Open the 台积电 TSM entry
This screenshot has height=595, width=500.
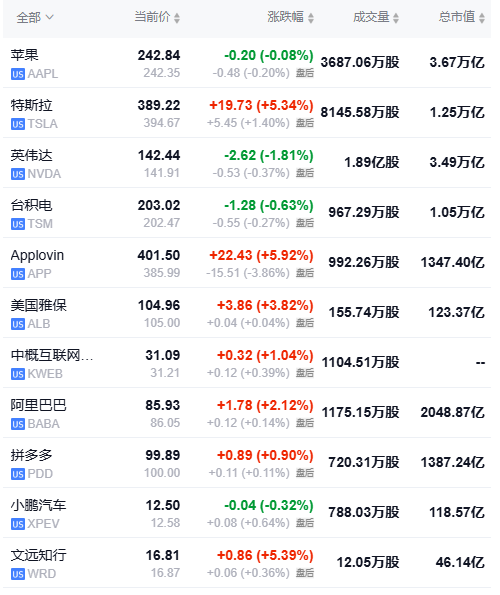coord(247,213)
